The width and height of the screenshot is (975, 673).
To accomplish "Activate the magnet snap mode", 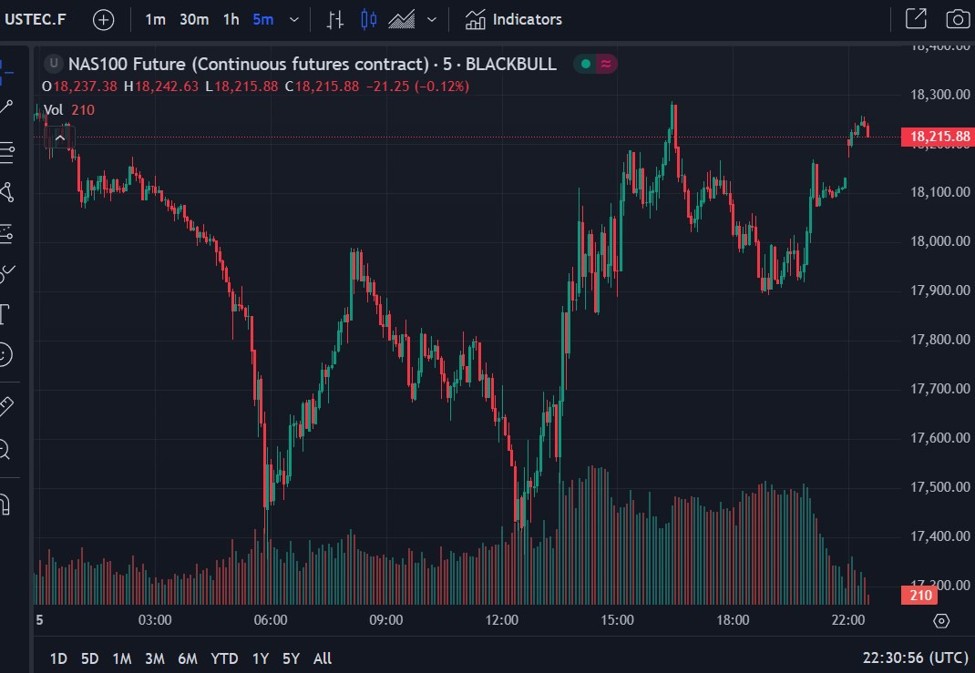I will pyautogui.click(x=4, y=500).
